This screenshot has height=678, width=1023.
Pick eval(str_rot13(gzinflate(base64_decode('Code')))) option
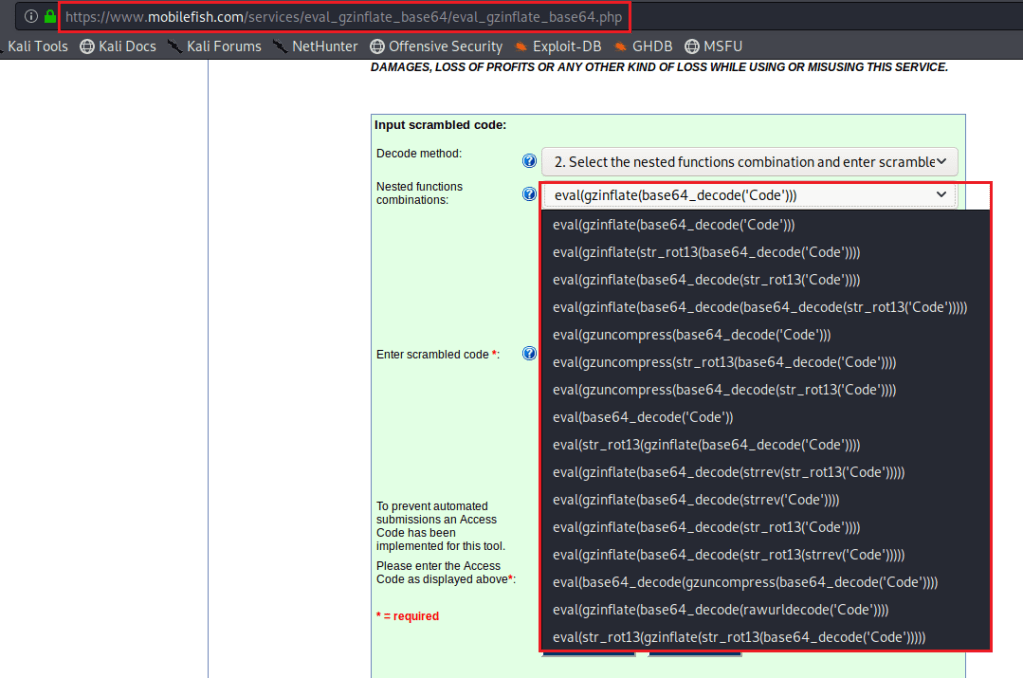coord(706,445)
